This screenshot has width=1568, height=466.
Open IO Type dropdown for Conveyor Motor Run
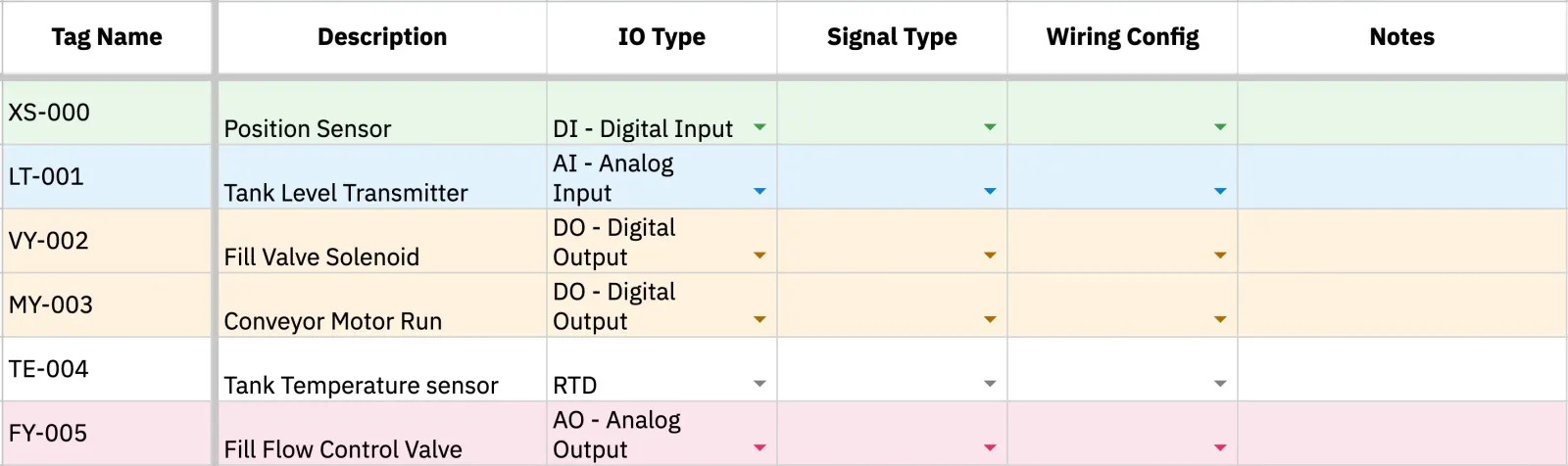click(759, 319)
